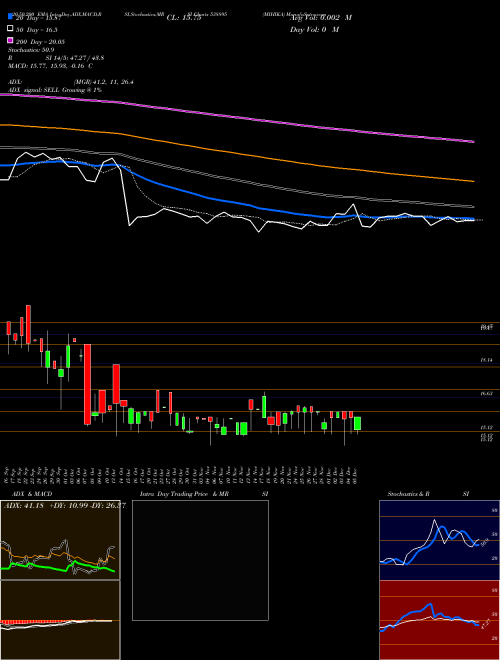Click the 'ADX signal: SELL Growing @ 1%' text
This screenshot has height=660, width=500.
pyautogui.click(x=55, y=90)
